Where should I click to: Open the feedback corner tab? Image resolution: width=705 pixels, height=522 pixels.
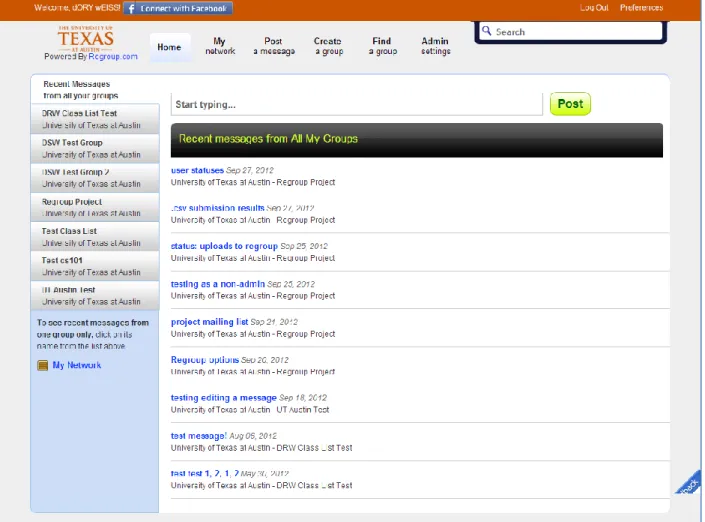tap(690, 484)
